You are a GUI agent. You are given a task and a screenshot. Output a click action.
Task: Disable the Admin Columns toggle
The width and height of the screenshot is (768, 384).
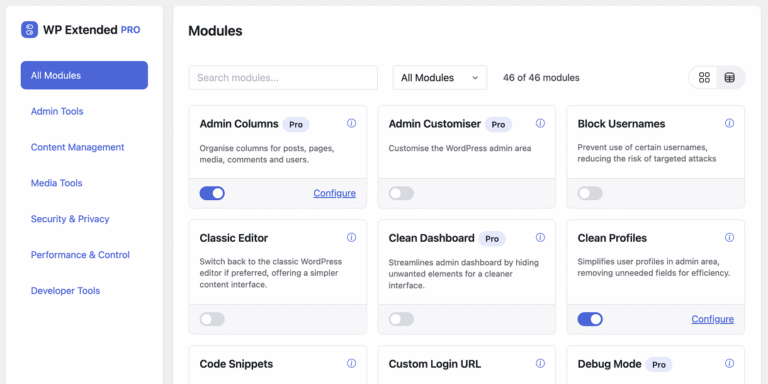tap(212, 193)
